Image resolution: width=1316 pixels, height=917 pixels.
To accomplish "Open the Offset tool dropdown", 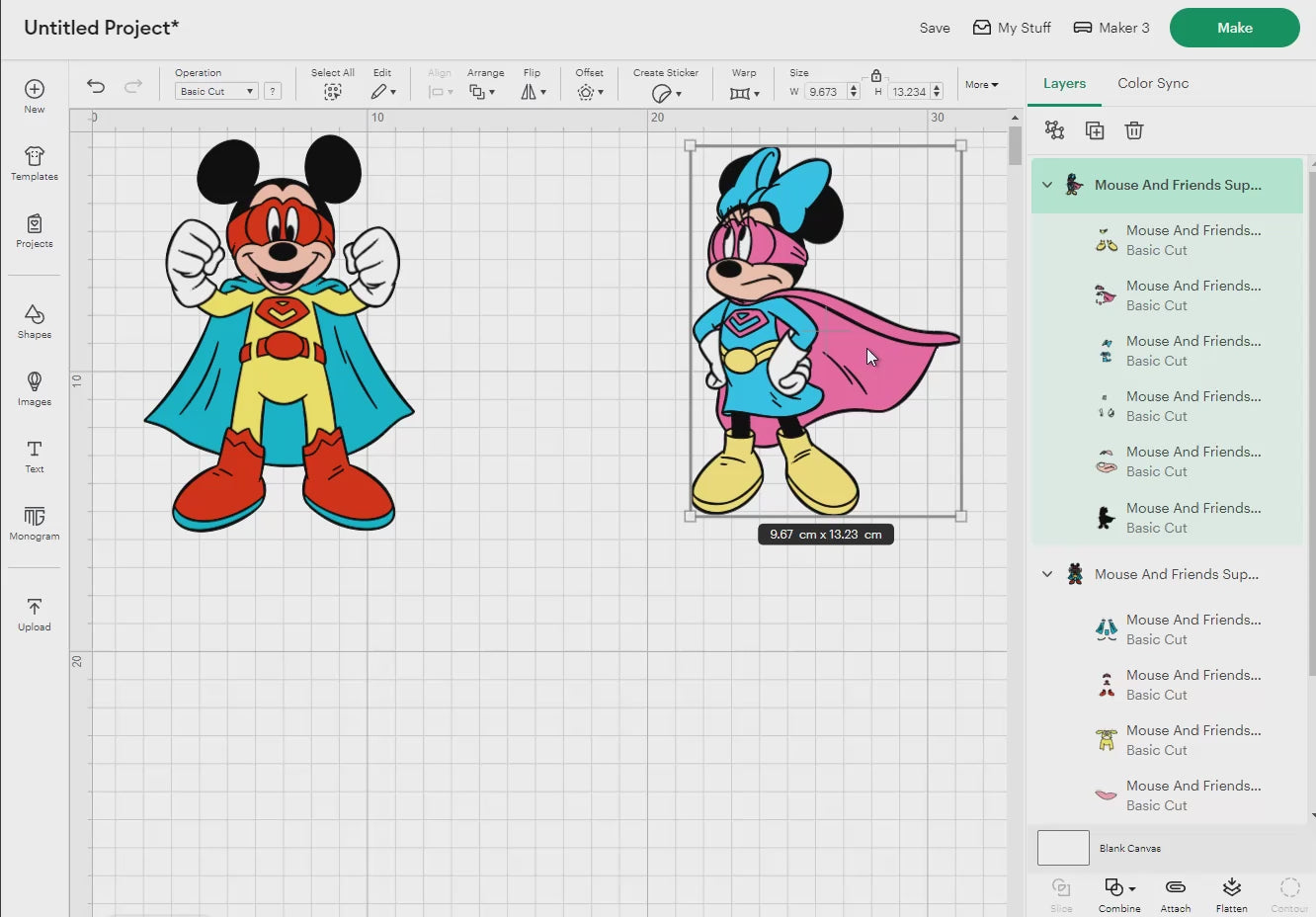I will pyautogui.click(x=590, y=92).
